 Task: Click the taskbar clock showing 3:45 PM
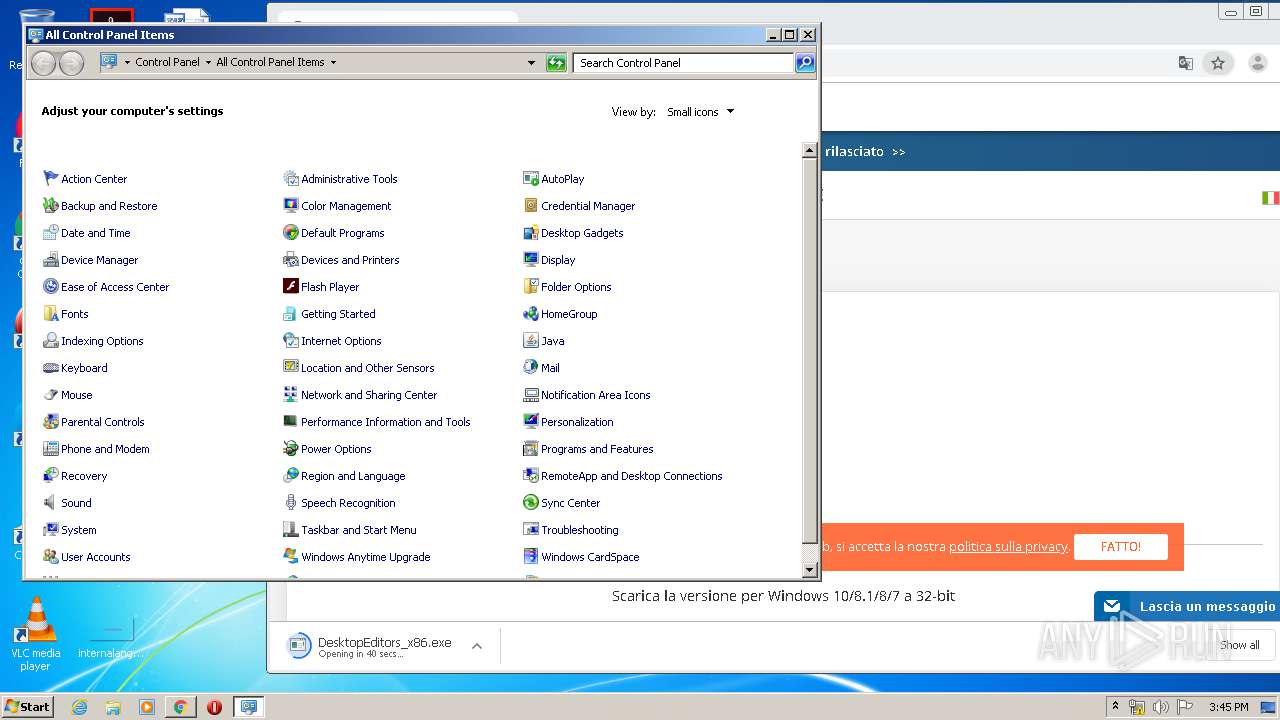tap(1228, 707)
